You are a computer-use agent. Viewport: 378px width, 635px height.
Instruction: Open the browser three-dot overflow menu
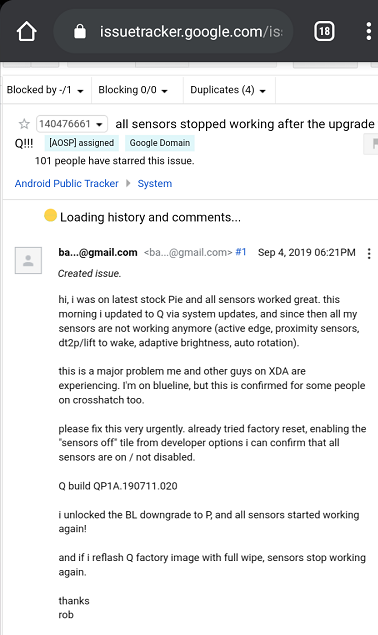coord(368,31)
